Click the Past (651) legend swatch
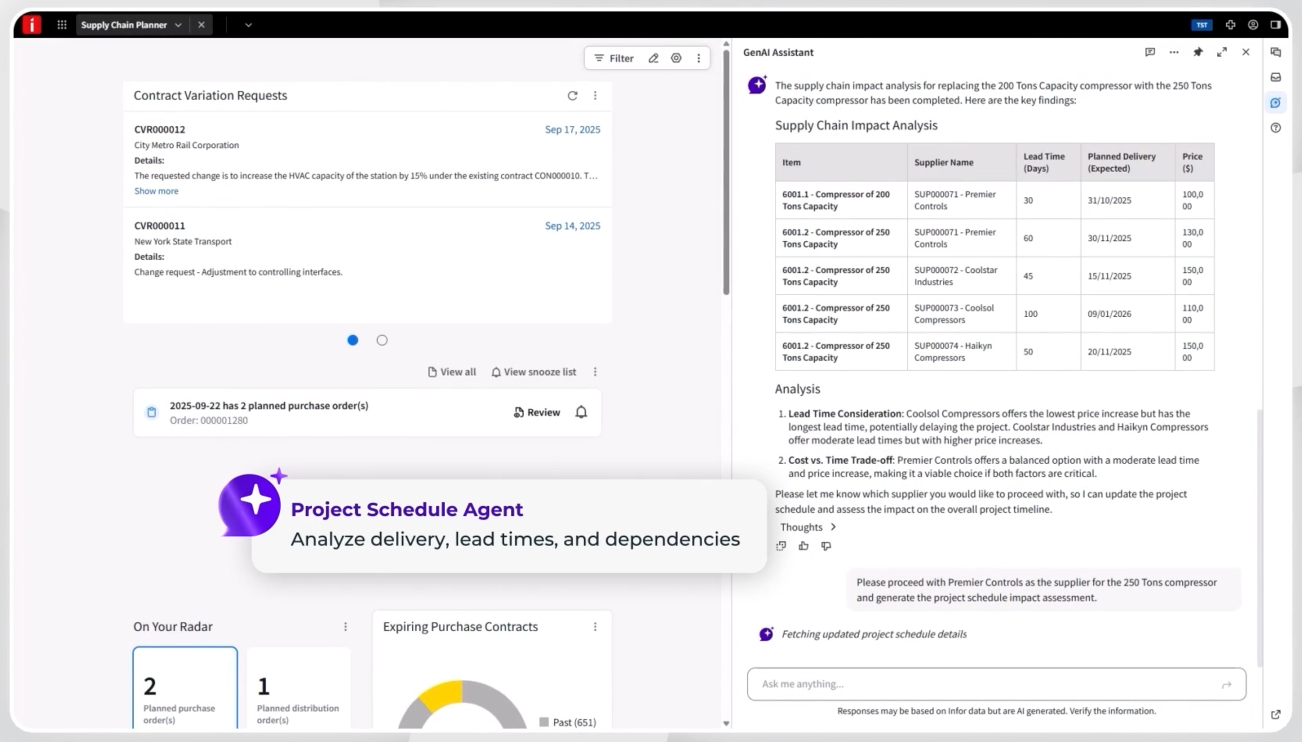 coord(544,722)
